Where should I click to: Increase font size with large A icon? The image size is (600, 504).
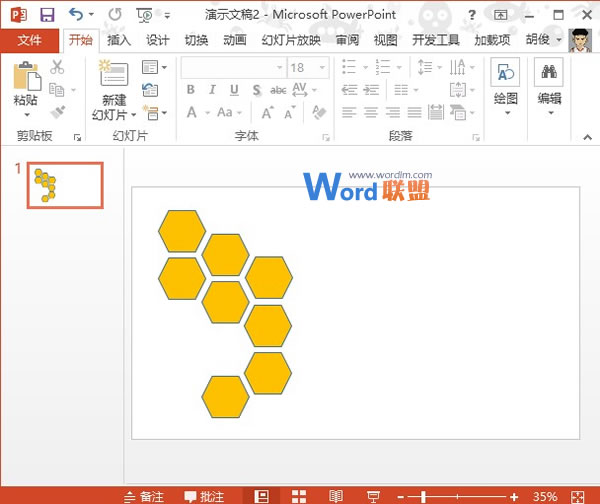tap(267, 113)
